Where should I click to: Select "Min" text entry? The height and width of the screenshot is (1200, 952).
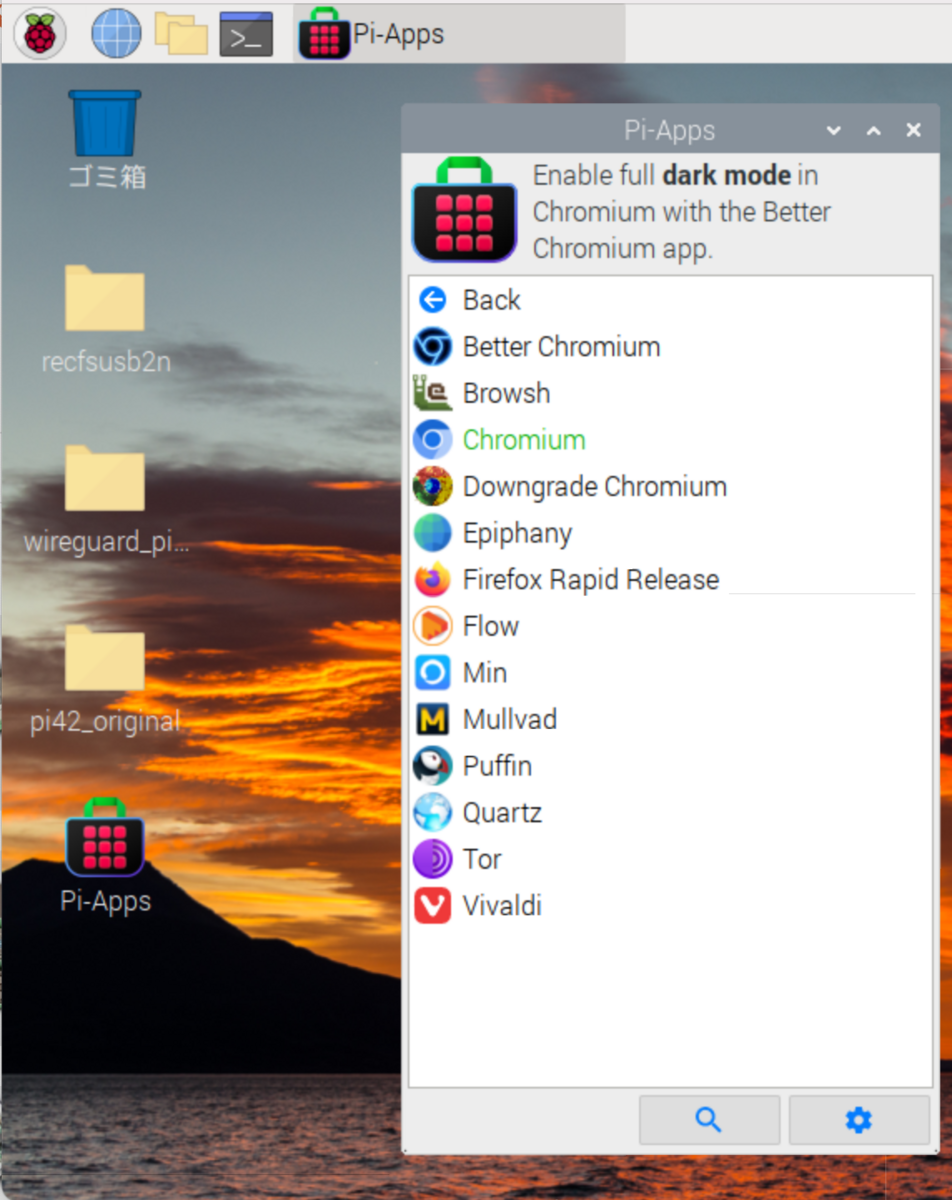coord(485,673)
